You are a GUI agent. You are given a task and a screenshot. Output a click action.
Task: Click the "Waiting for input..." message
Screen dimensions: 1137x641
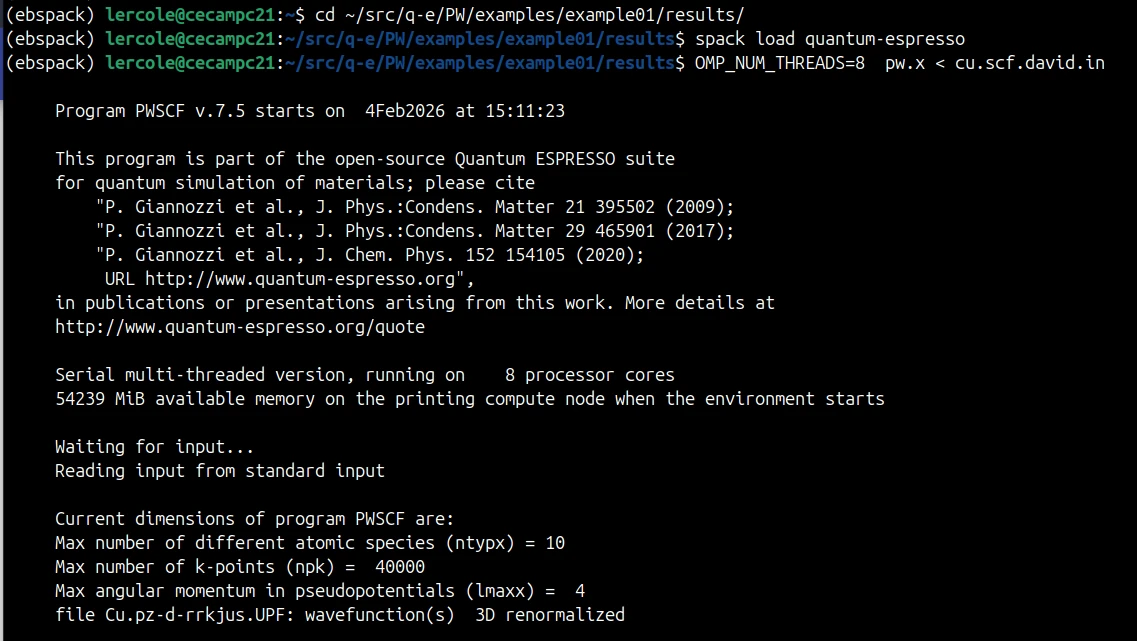(x=154, y=447)
